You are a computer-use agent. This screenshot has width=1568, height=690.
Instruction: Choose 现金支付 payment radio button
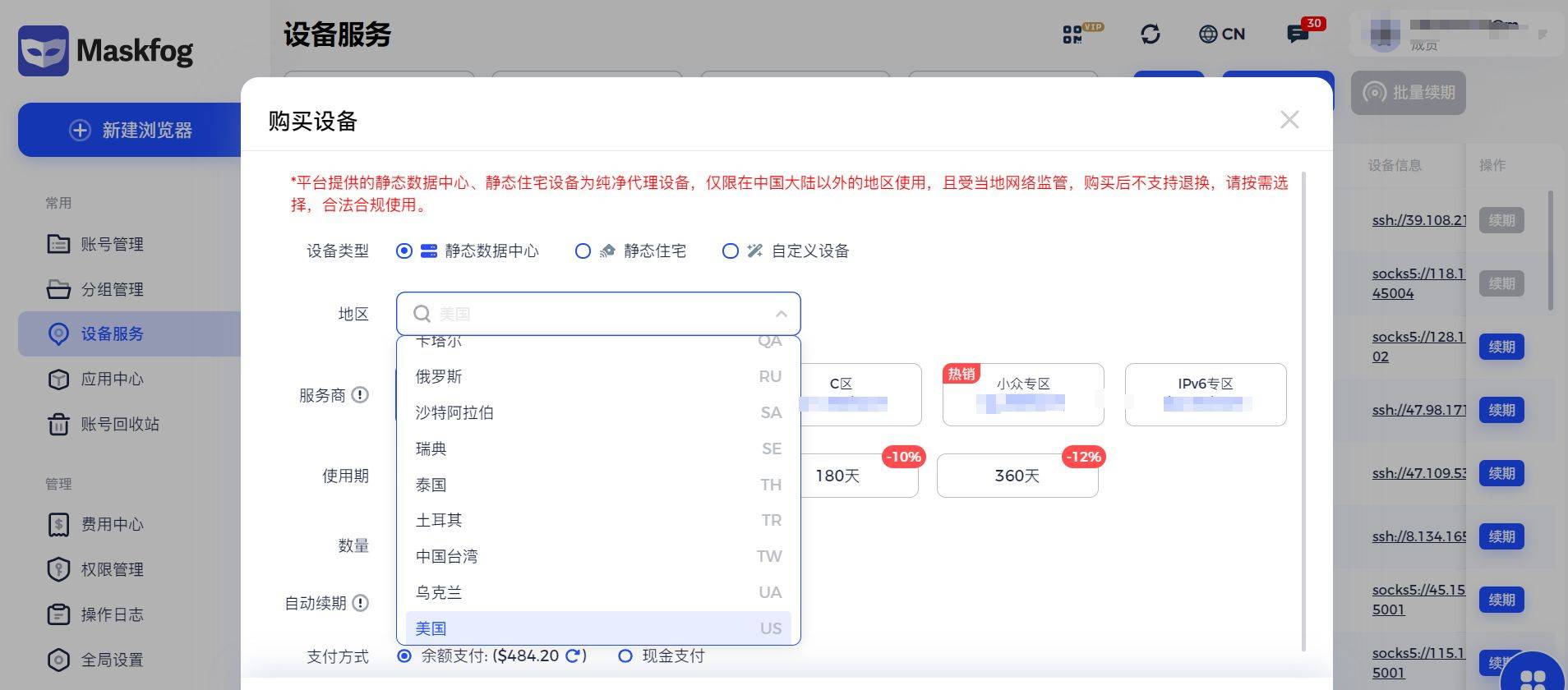coord(625,655)
